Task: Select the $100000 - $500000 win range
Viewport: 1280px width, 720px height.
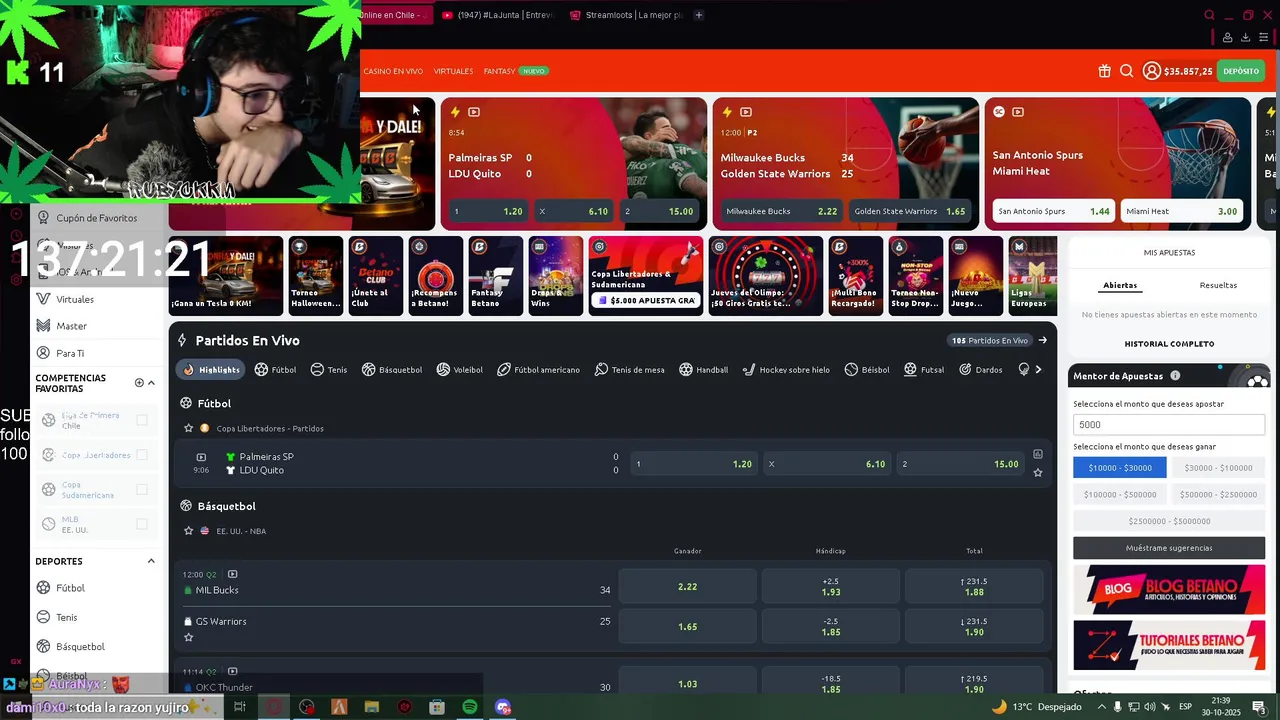Action: pos(1120,494)
